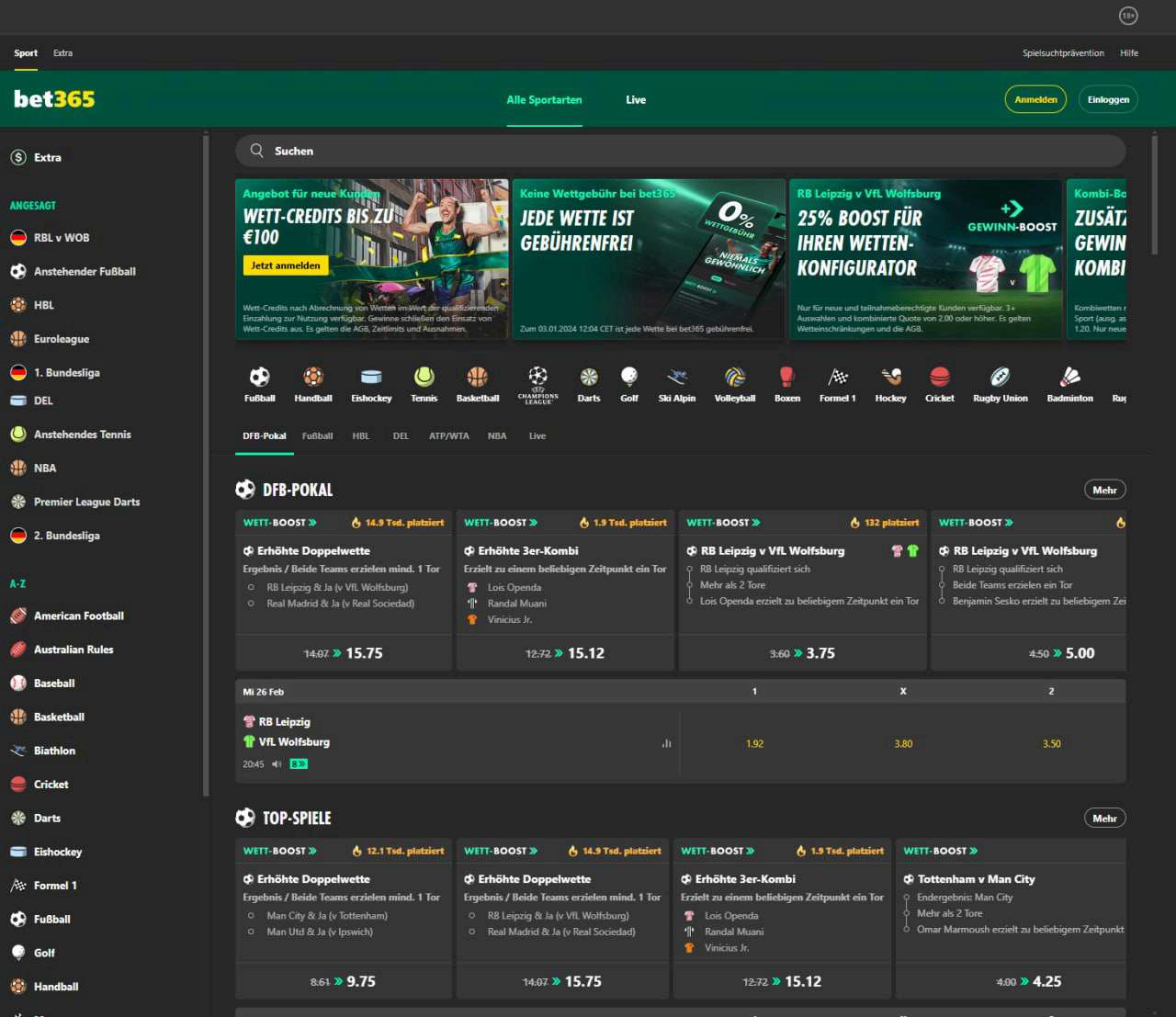
Task: Select the ATP/WTA sub-tab
Action: point(448,436)
